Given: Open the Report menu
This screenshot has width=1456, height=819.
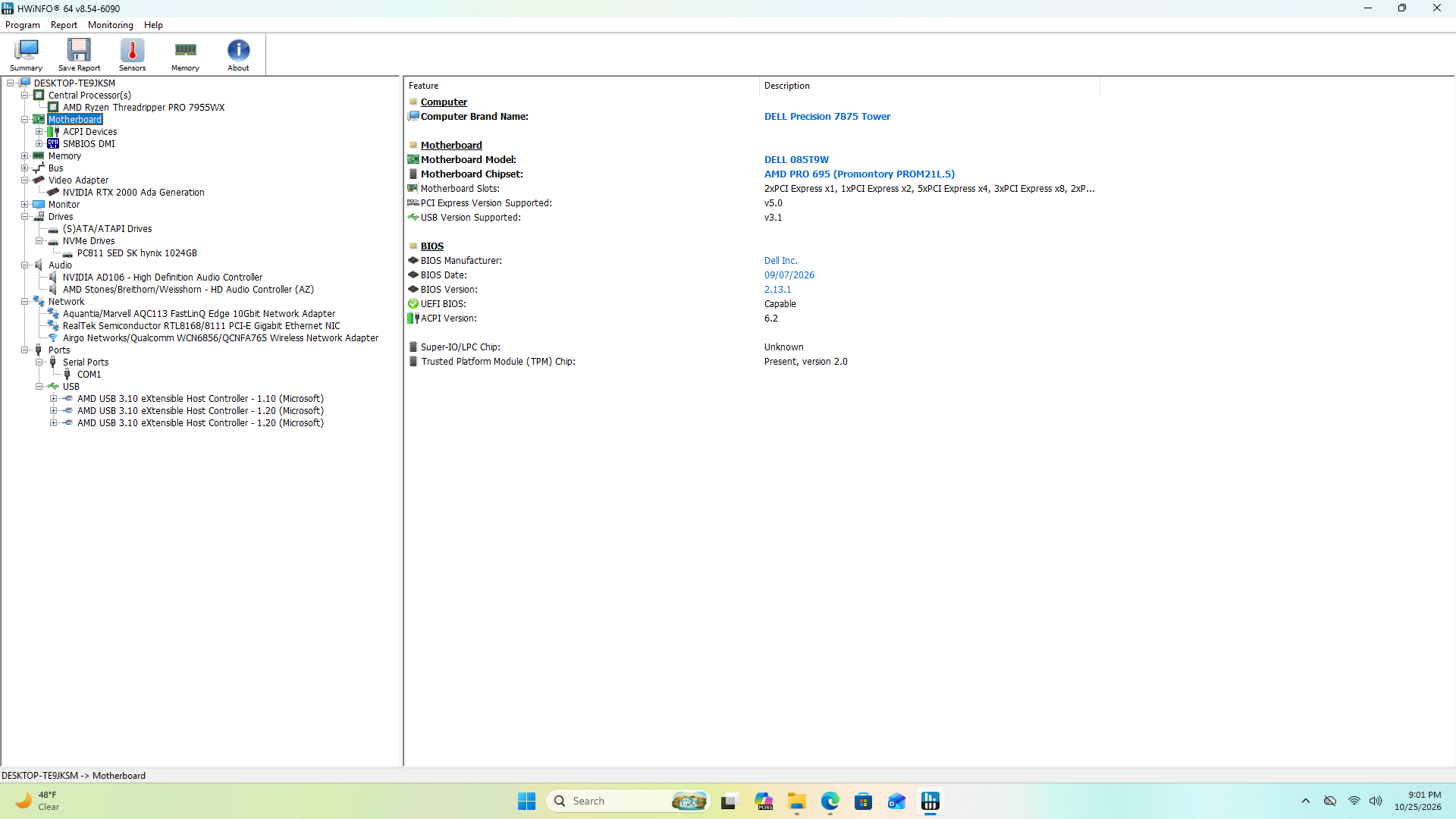Looking at the screenshot, I should point(64,25).
